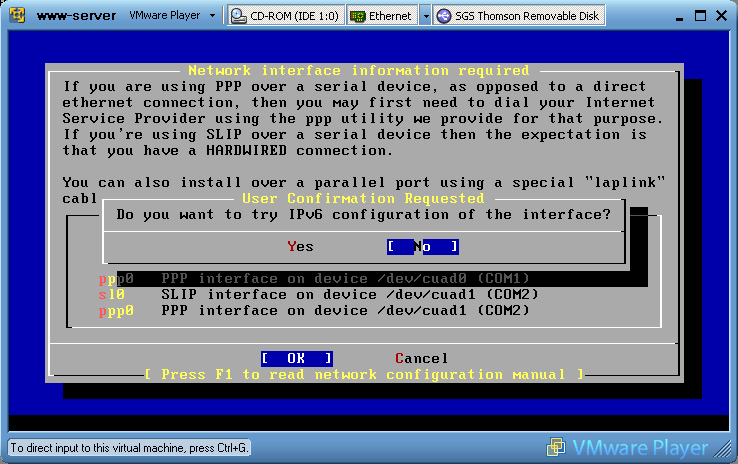738x464 pixels.
Task: Click the VMware Player logo icon at bottom
Action: [x=556, y=447]
